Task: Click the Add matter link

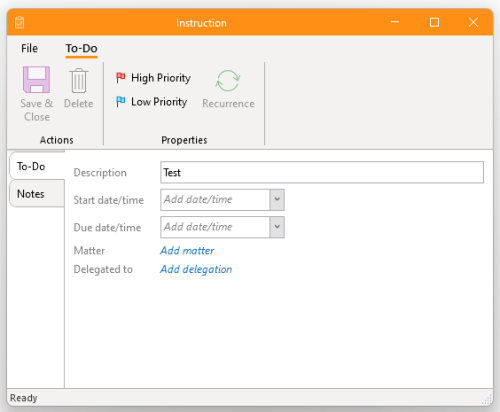Action: (187, 251)
